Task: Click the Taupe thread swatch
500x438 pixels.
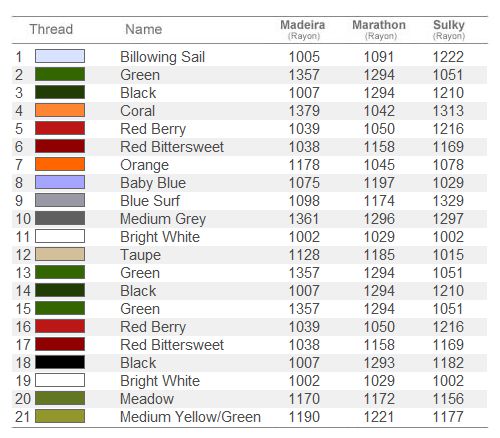Action: pyautogui.click(x=60, y=254)
